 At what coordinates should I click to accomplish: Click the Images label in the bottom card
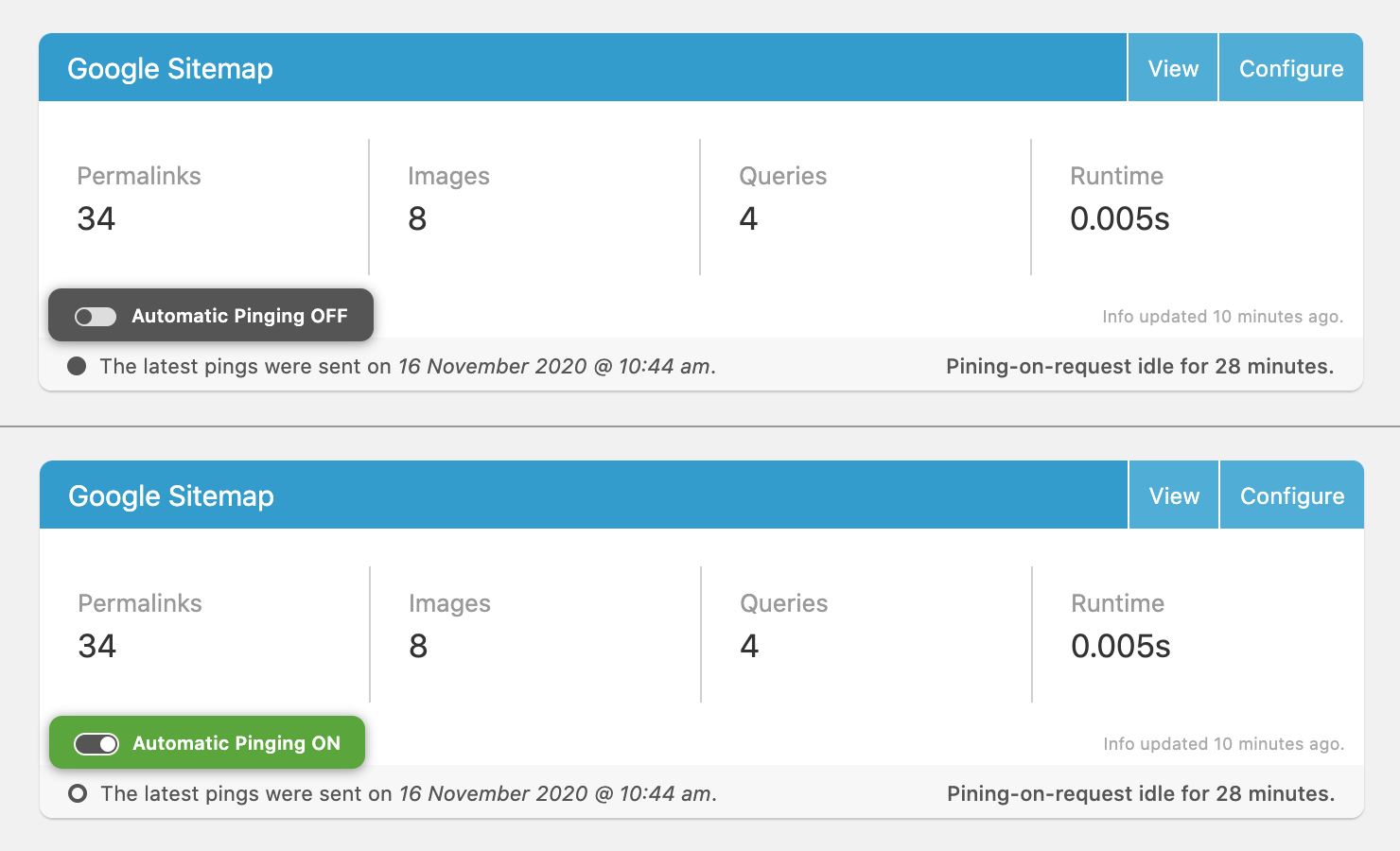449,604
